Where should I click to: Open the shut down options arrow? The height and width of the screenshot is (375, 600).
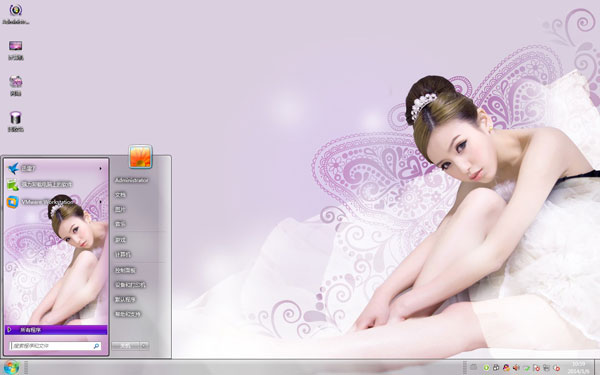[x=144, y=346]
